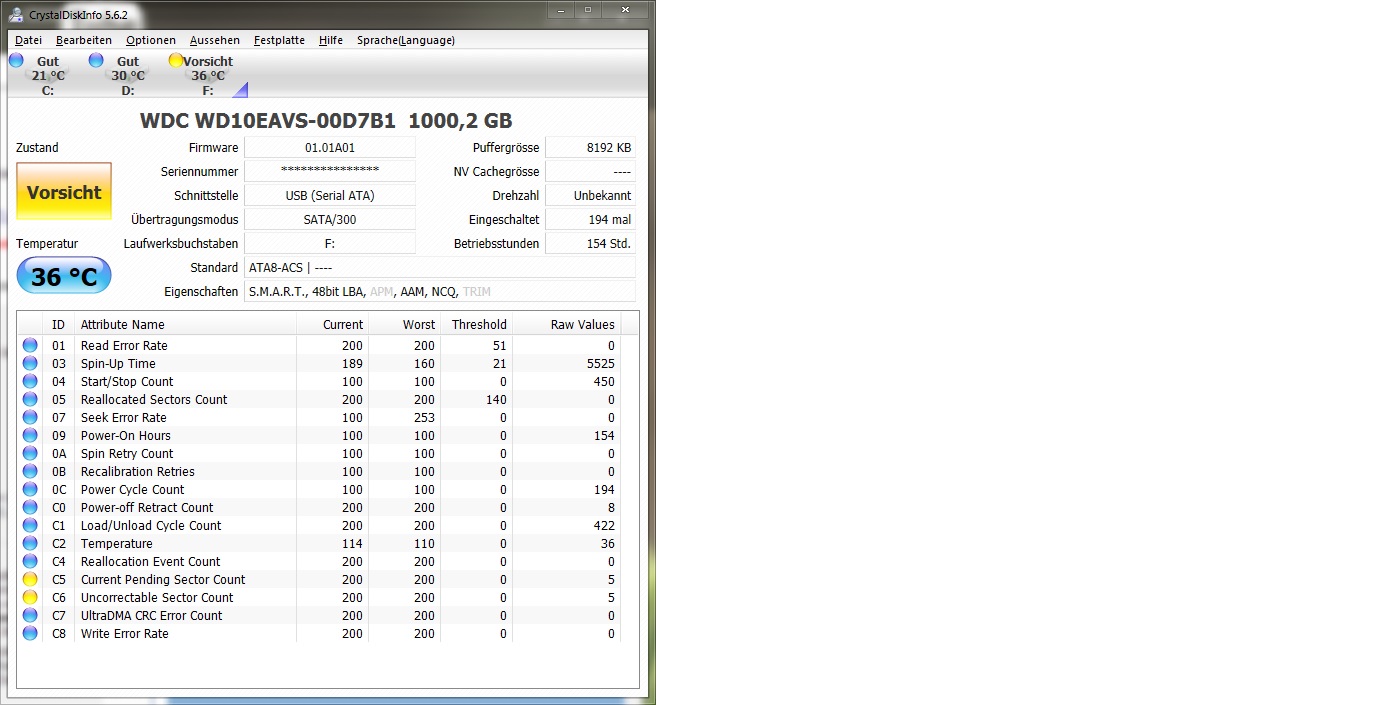Click the Übertragungsmodus field SATA/300
1392x705 pixels.
[330, 220]
